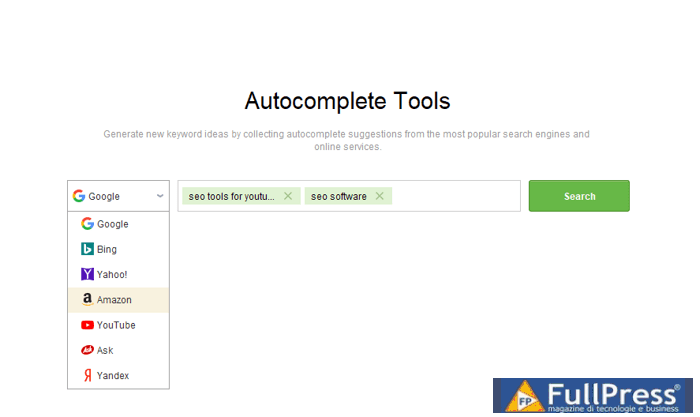Screen dimensions: 700x417
Task: Click the Google logo in the selected engine box
Action: (79, 196)
